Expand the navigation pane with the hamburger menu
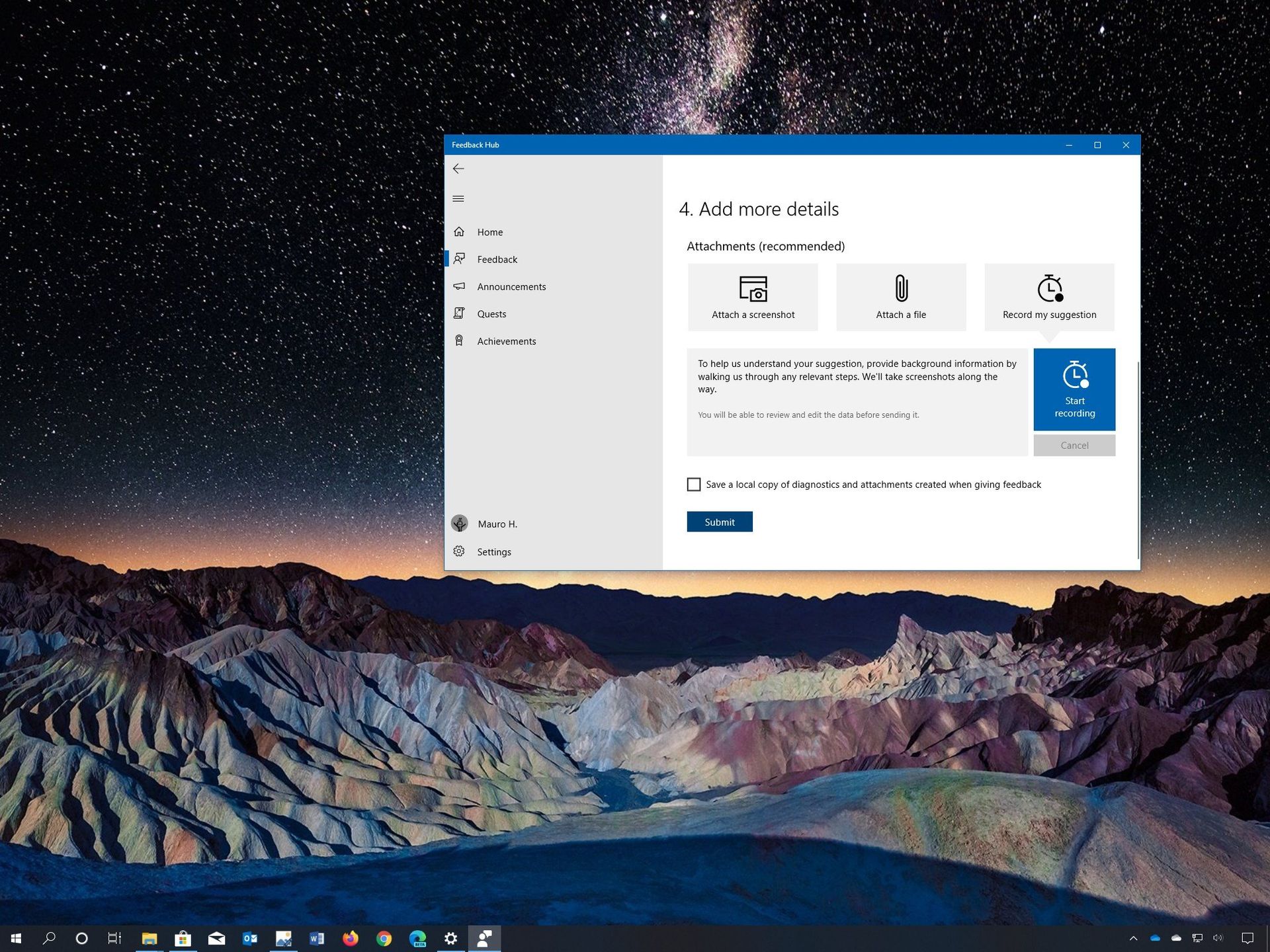The width and height of the screenshot is (1270, 952). [x=458, y=198]
